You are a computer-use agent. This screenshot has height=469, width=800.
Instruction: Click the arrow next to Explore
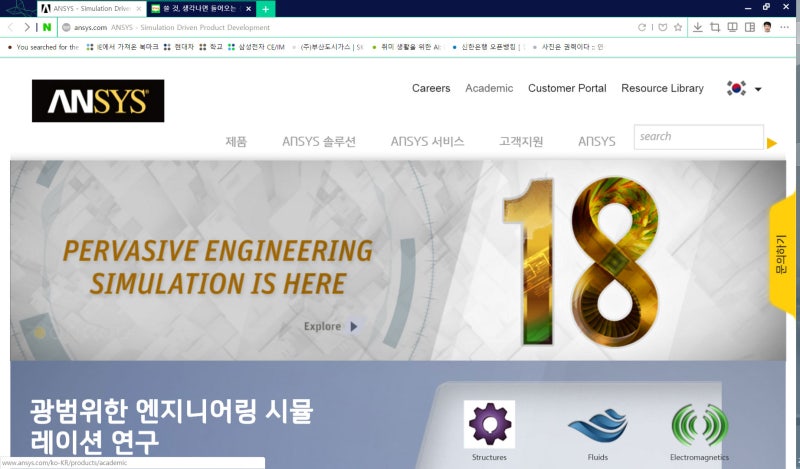pyautogui.click(x=354, y=326)
